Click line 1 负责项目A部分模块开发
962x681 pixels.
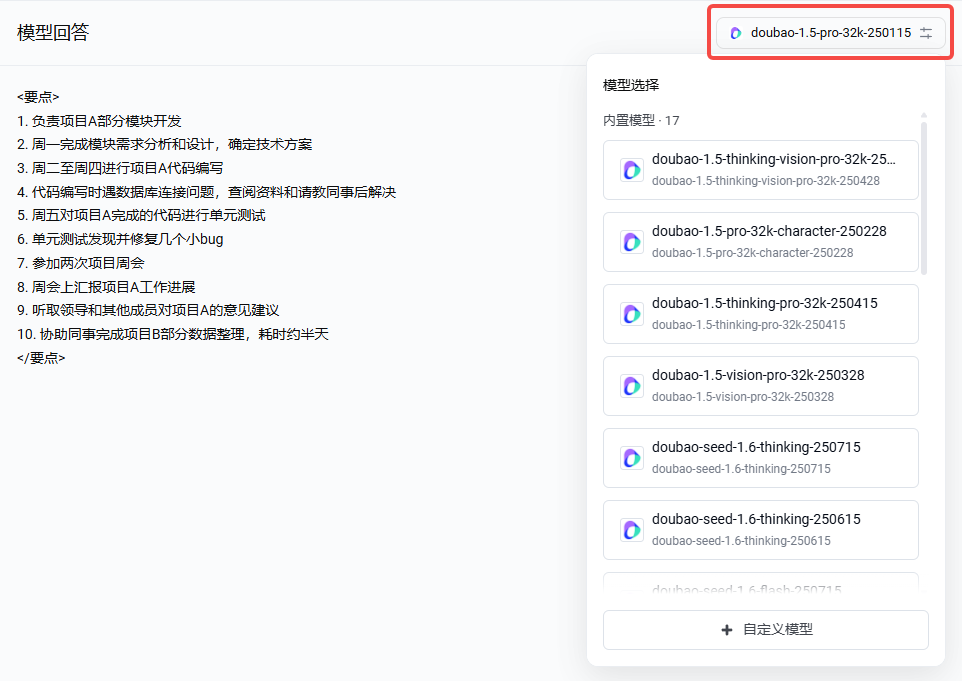click(99, 121)
